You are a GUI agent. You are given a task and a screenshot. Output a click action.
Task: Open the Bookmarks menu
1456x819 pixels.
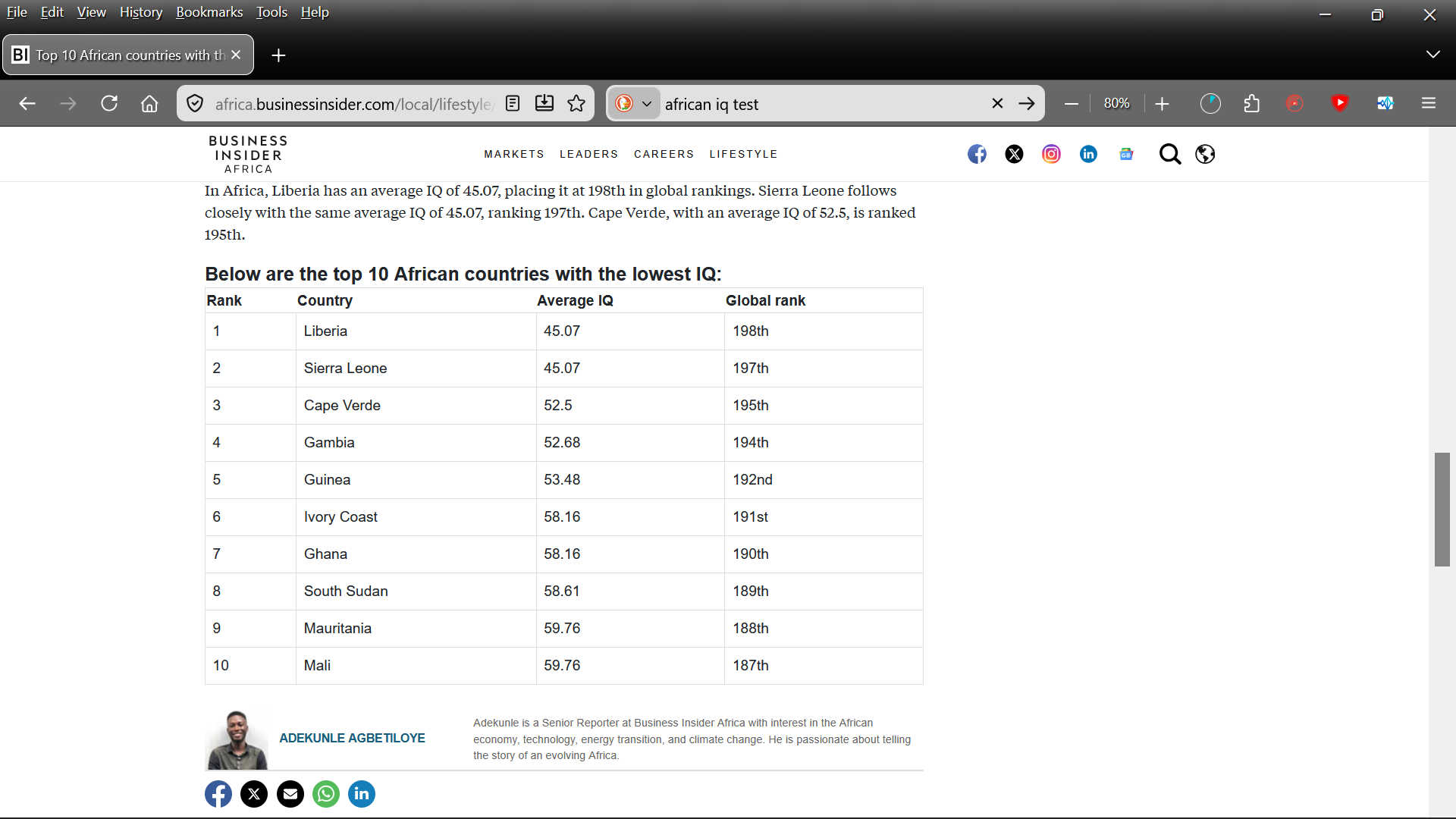209,12
